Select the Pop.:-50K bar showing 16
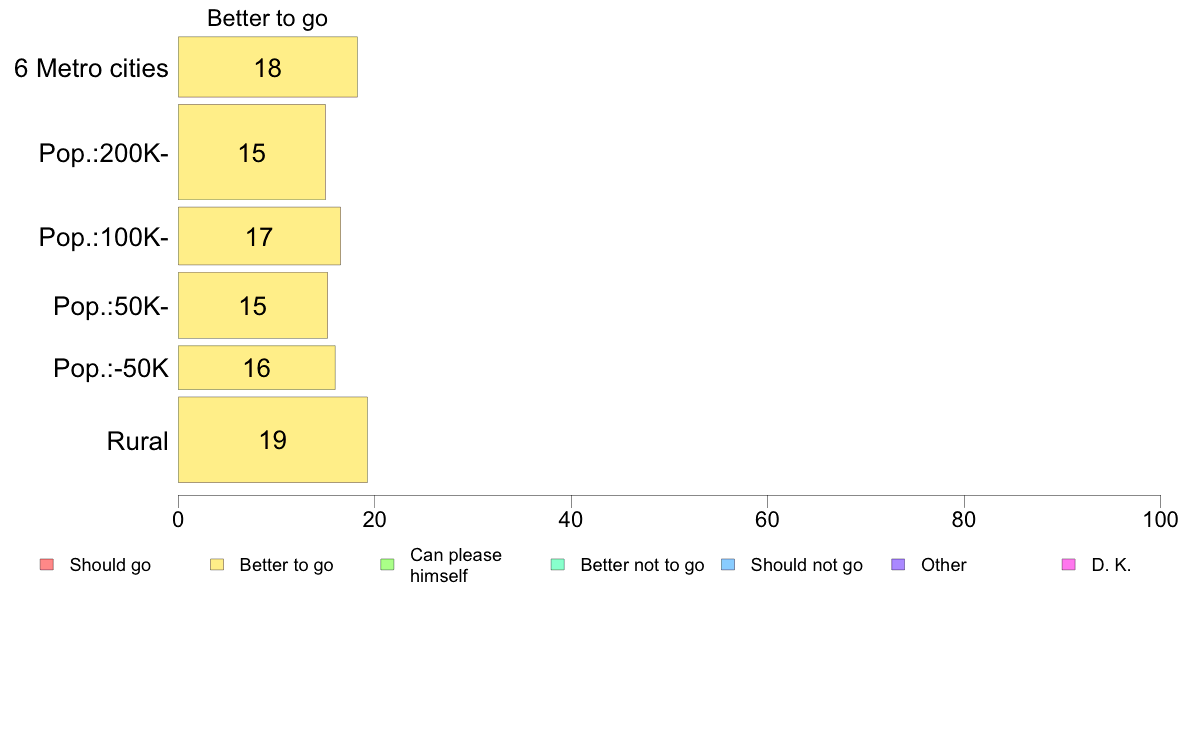This screenshot has width=1188, height=736. tap(257, 368)
